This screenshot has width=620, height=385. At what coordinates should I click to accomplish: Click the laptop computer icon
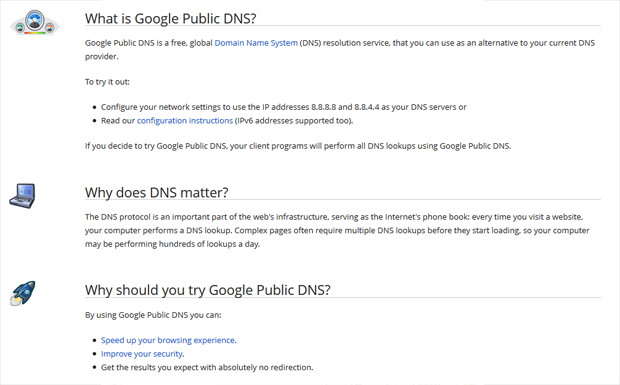point(23,196)
